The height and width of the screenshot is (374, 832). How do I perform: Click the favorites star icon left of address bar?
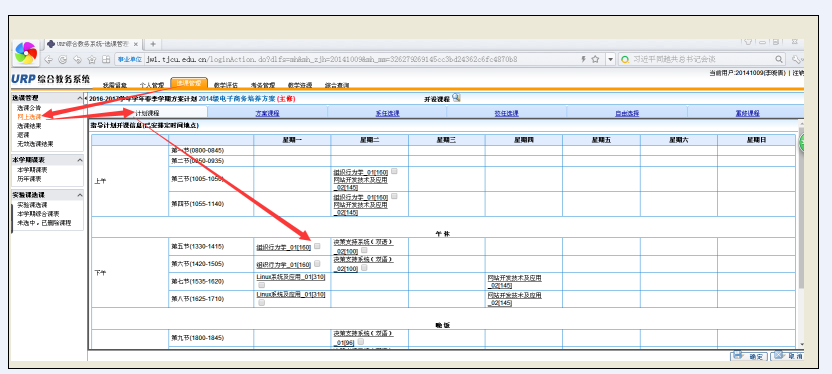pos(92,59)
